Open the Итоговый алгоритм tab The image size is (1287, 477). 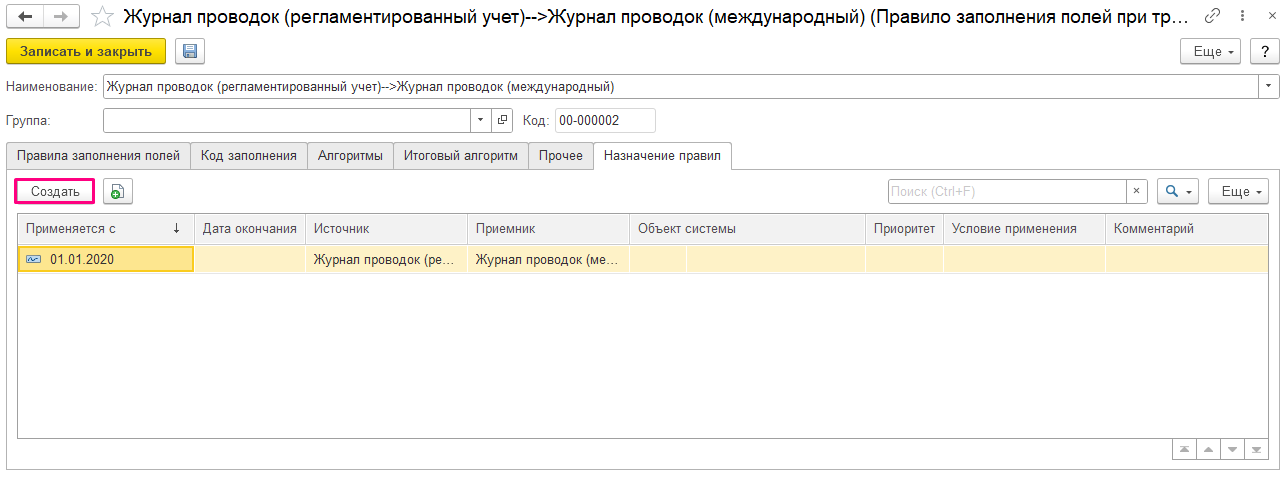[460, 156]
